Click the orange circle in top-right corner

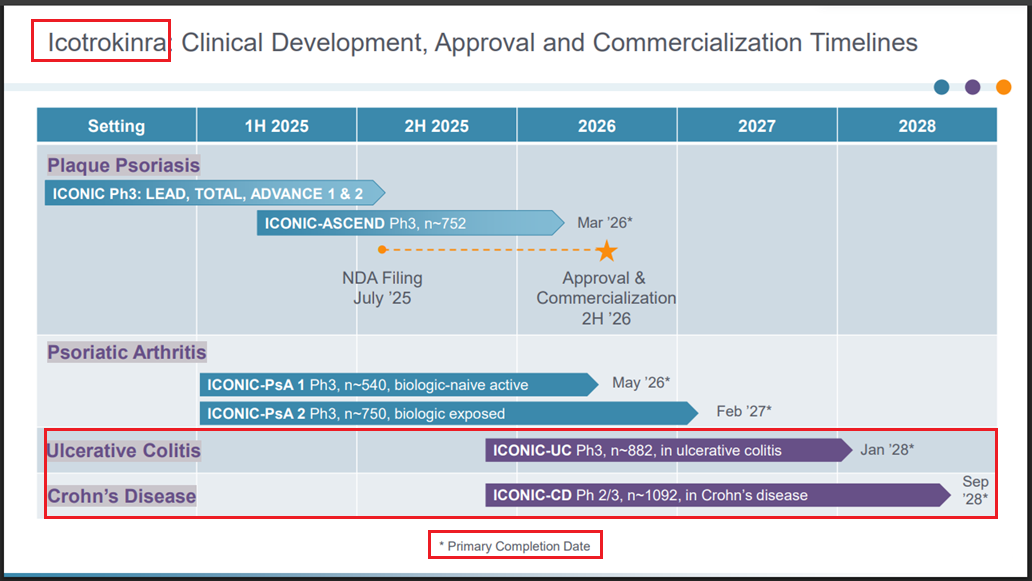coord(1003,87)
